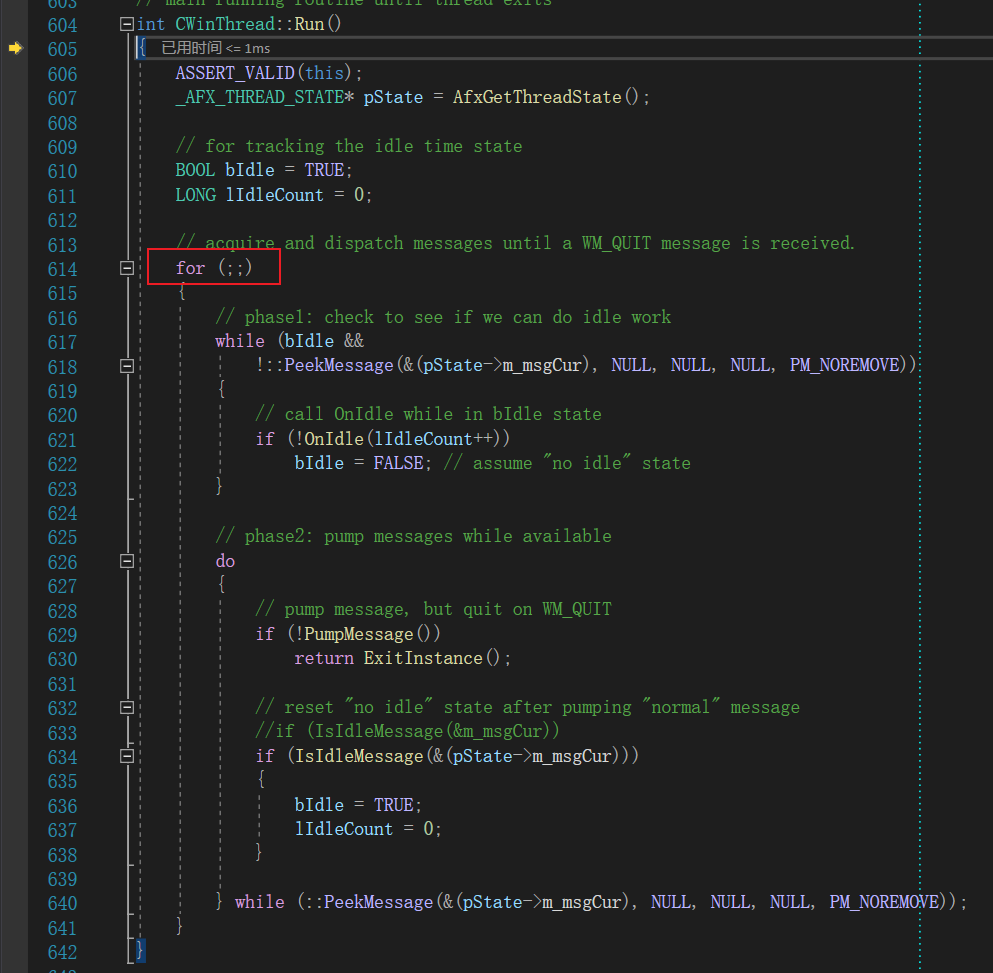Collapse the comment fold on line 632
Viewport: 993px width, 973px height.
(127, 708)
